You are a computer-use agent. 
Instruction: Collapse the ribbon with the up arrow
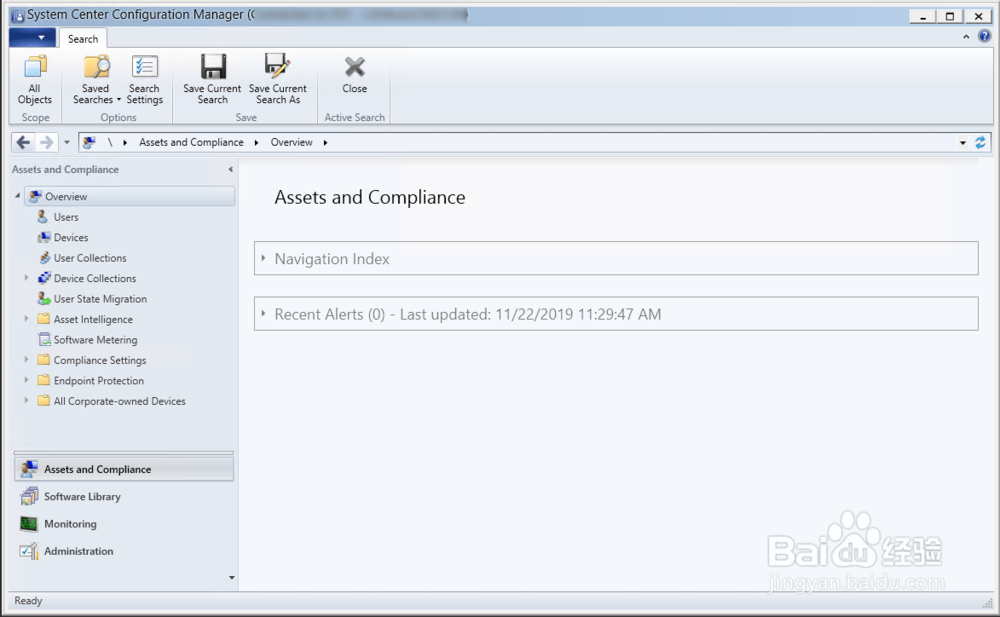pyautogui.click(x=966, y=37)
